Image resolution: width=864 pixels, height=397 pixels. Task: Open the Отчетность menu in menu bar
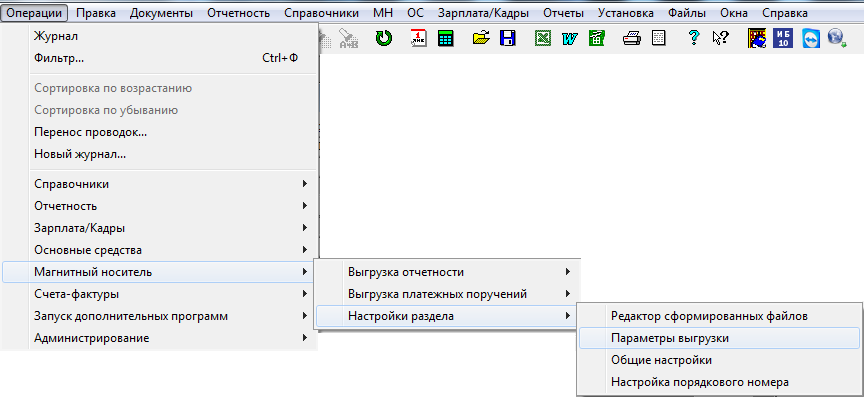click(x=239, y=13)
